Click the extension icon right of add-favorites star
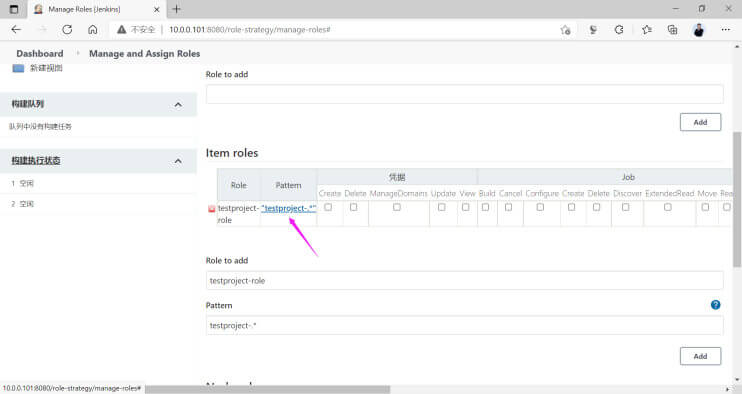 pos(592,30)
